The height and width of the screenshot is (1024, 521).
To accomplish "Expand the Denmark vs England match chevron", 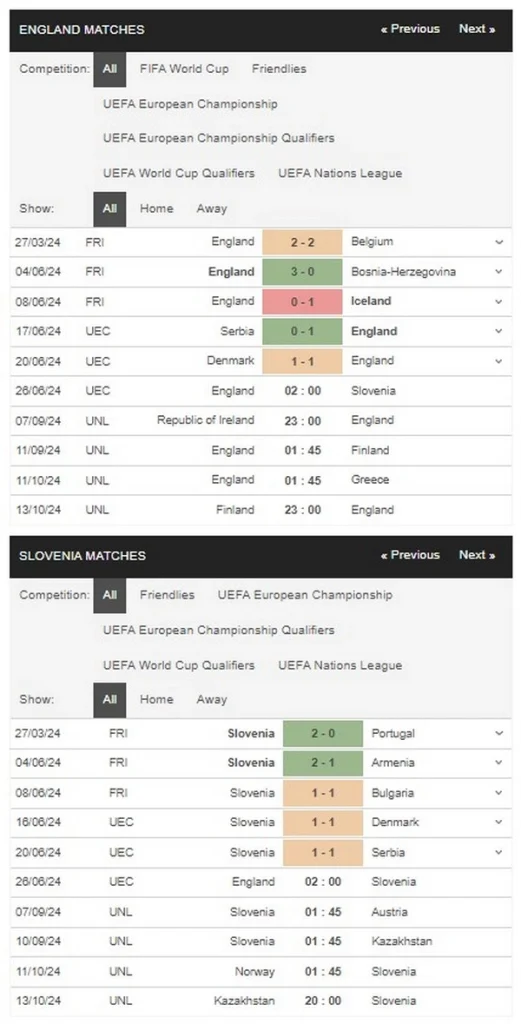I will coord(499,361).
